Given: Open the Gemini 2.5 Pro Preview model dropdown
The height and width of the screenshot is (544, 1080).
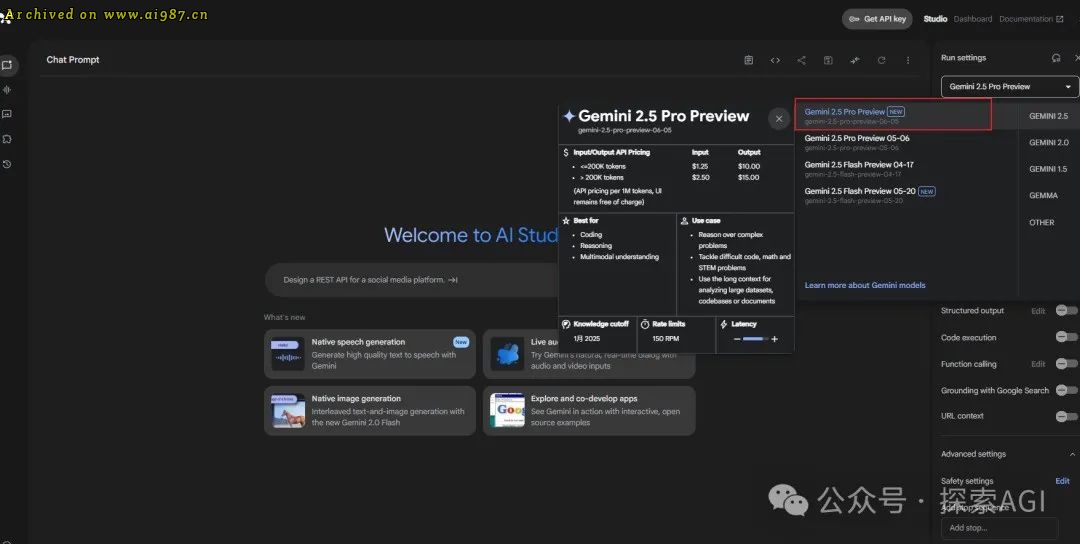Looking at the screenshot, I should coord(1010,87).
